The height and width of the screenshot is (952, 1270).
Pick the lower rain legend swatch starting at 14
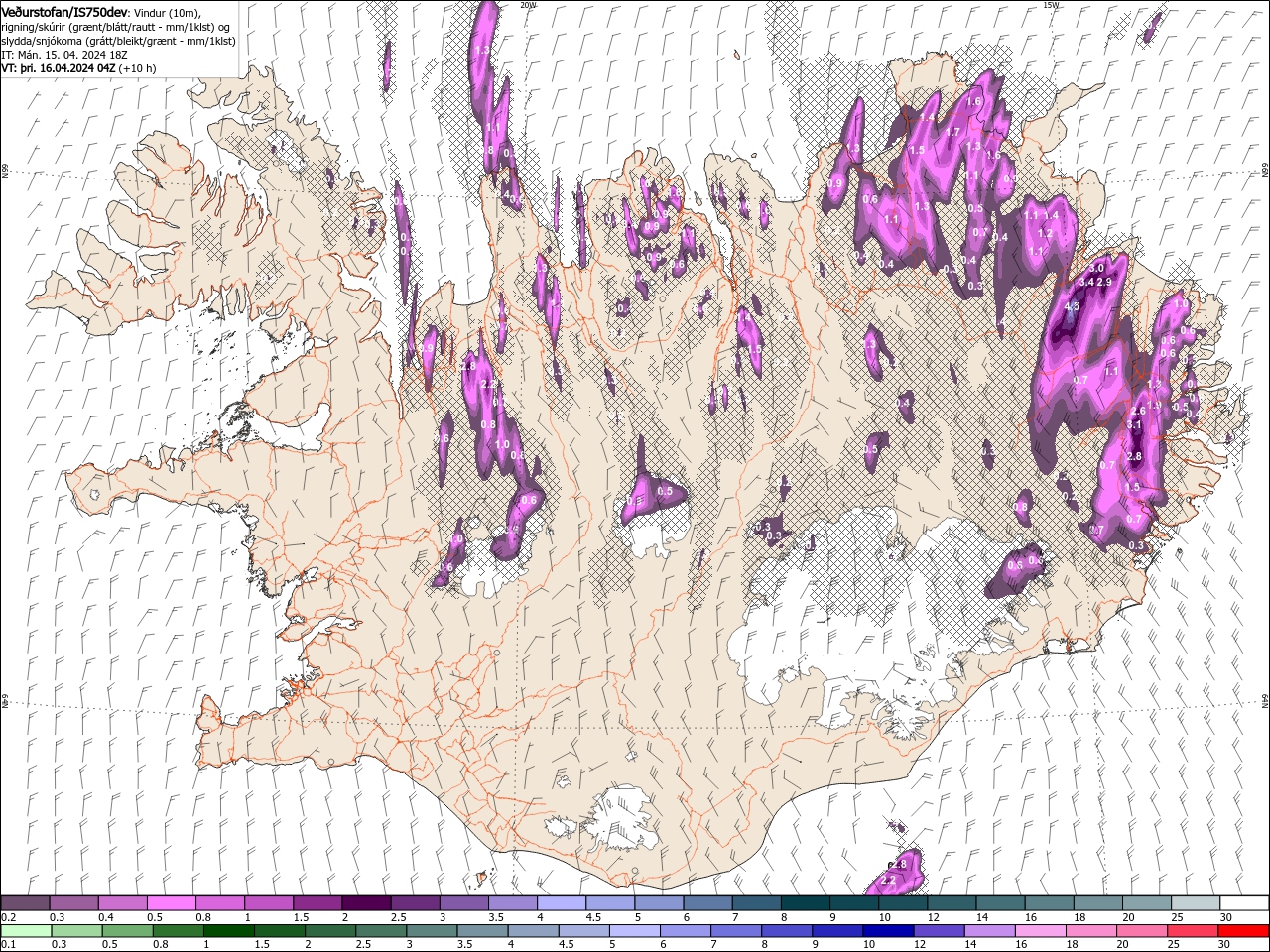[988, 931]
